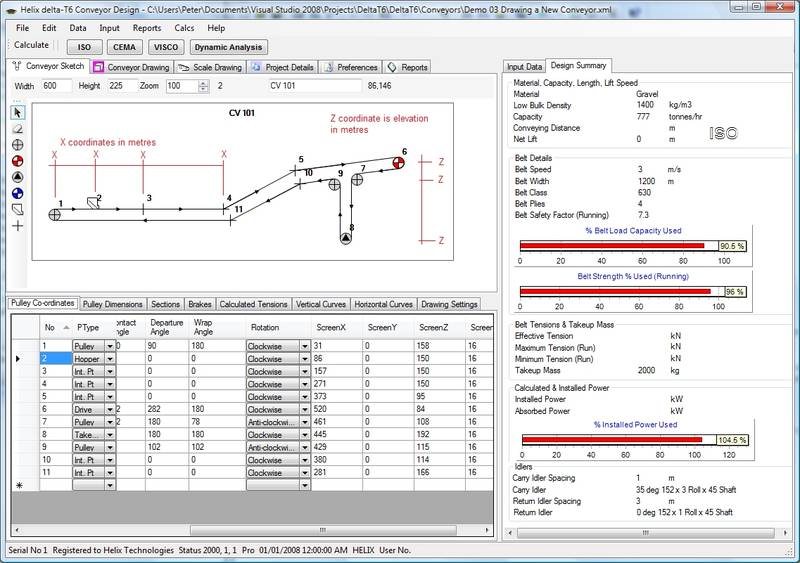Image resolution: width=800 pixels, height=563 pixels.
Task: Open the Horizontal Curves tab
Action: tap(383, 304)
